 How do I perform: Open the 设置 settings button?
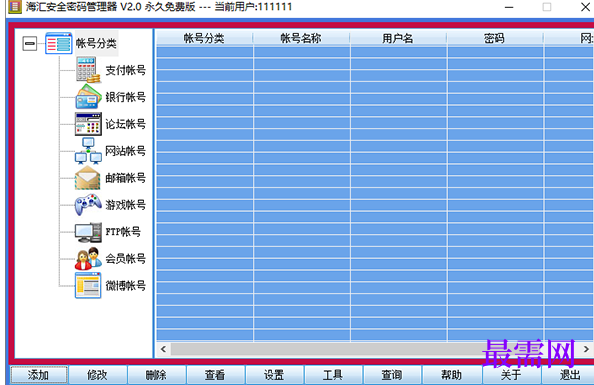pos(275,375)
